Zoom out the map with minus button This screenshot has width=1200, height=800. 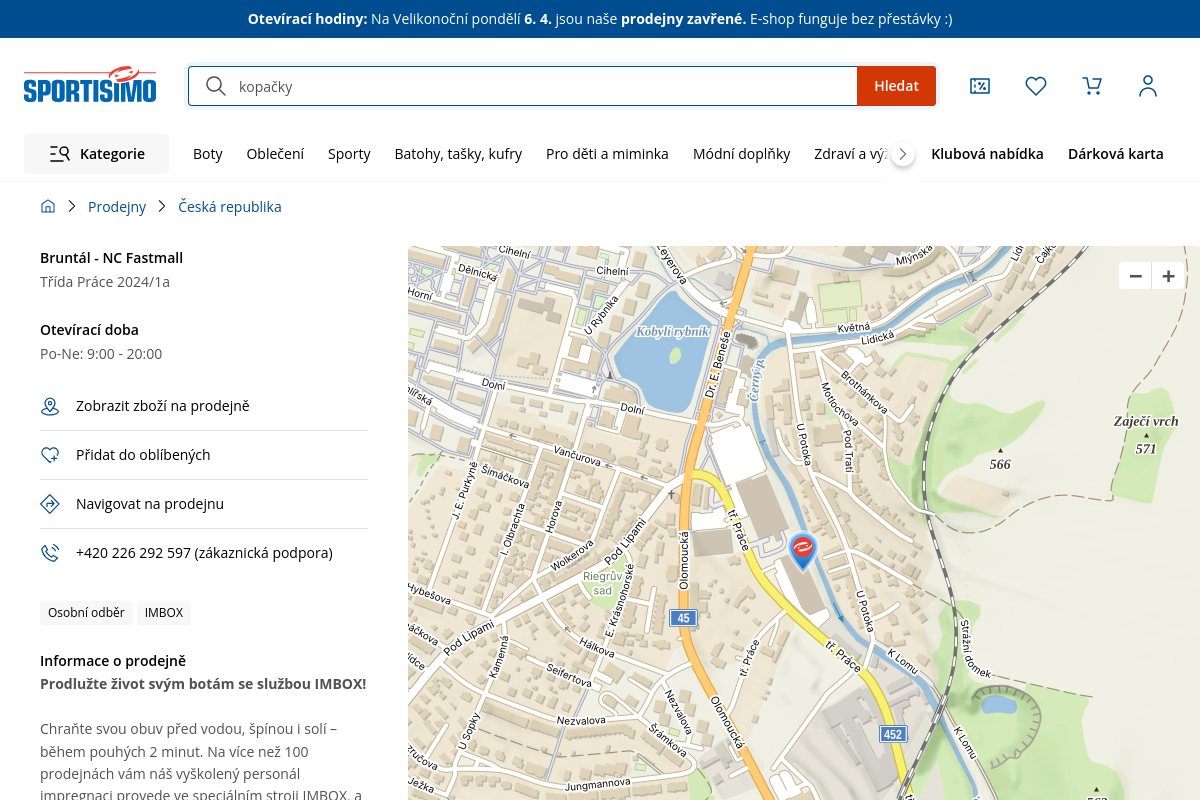click(1135, 276)
